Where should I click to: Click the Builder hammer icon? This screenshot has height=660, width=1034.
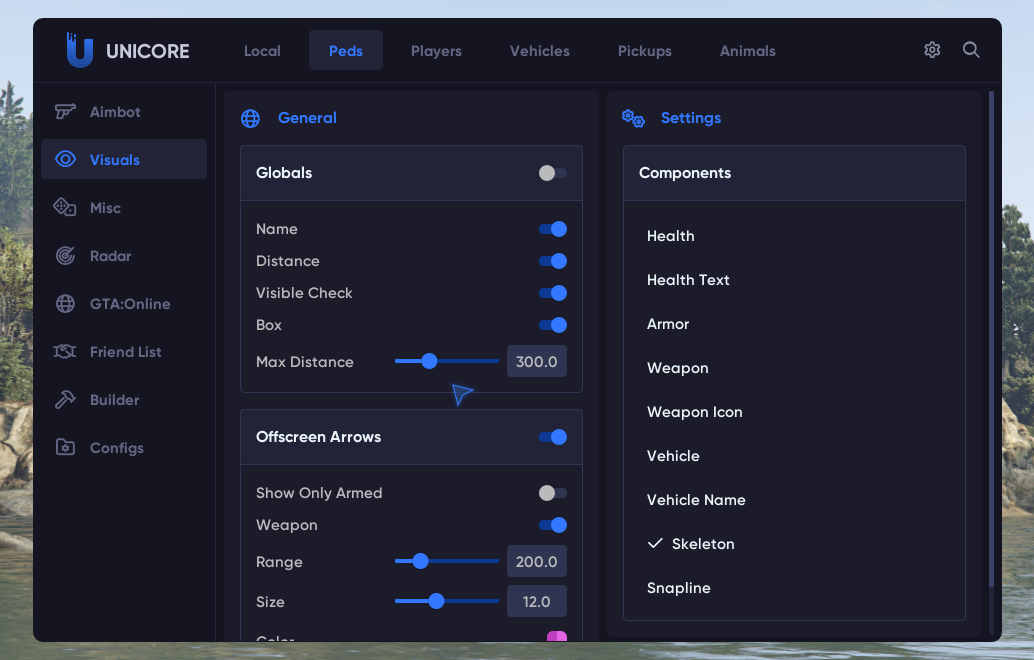65,400
